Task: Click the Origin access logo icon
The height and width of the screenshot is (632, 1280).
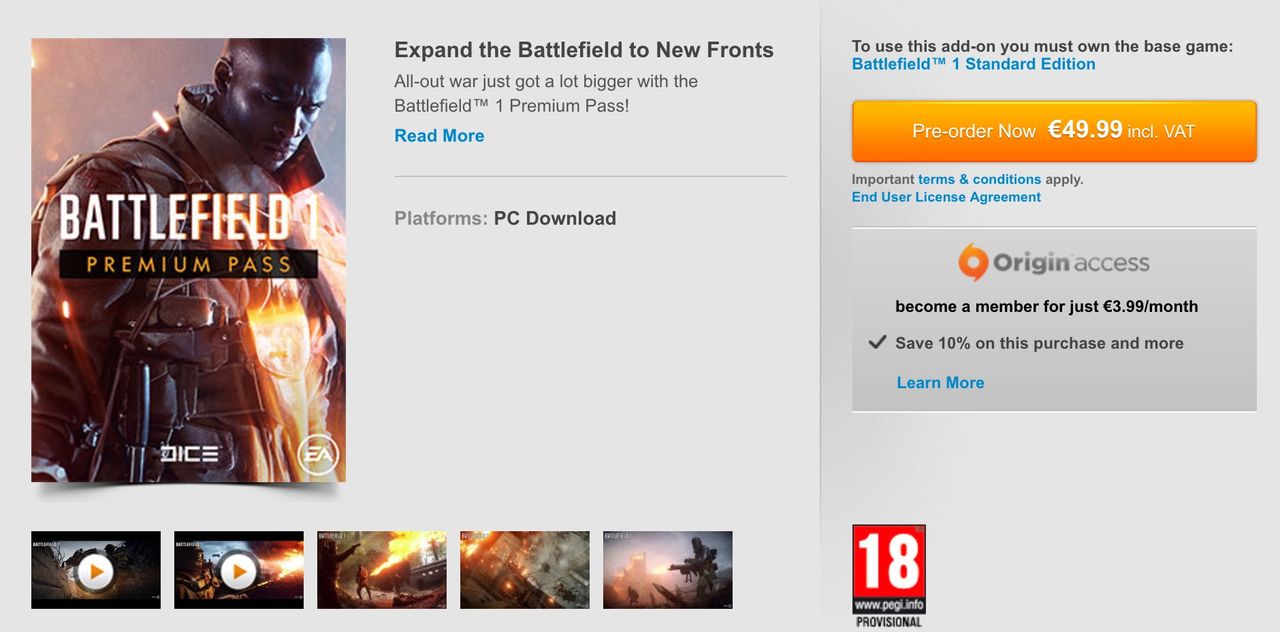Action: click(972, 263)
